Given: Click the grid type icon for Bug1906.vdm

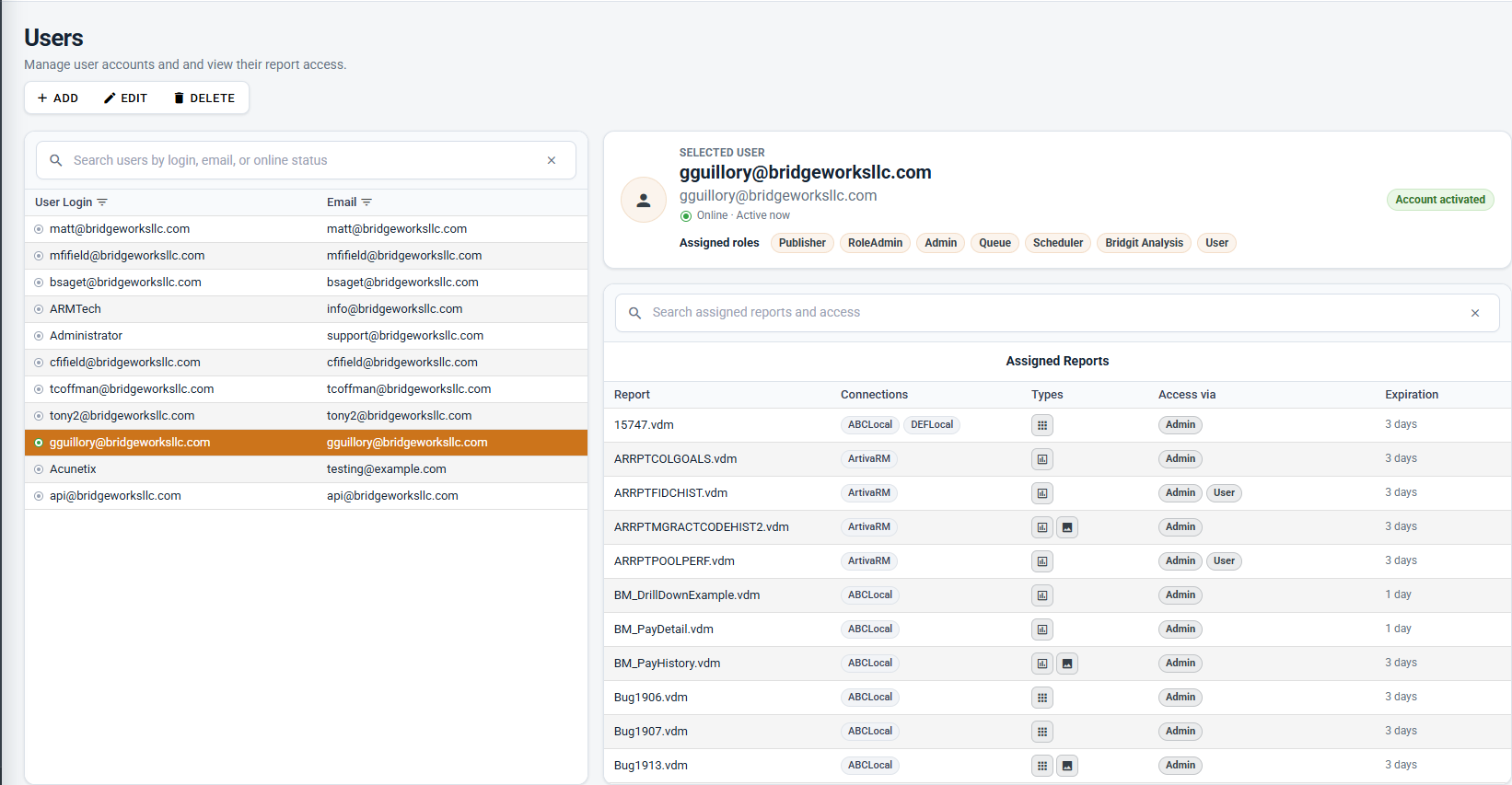Looking at the screenshot, I should 1042,698.
